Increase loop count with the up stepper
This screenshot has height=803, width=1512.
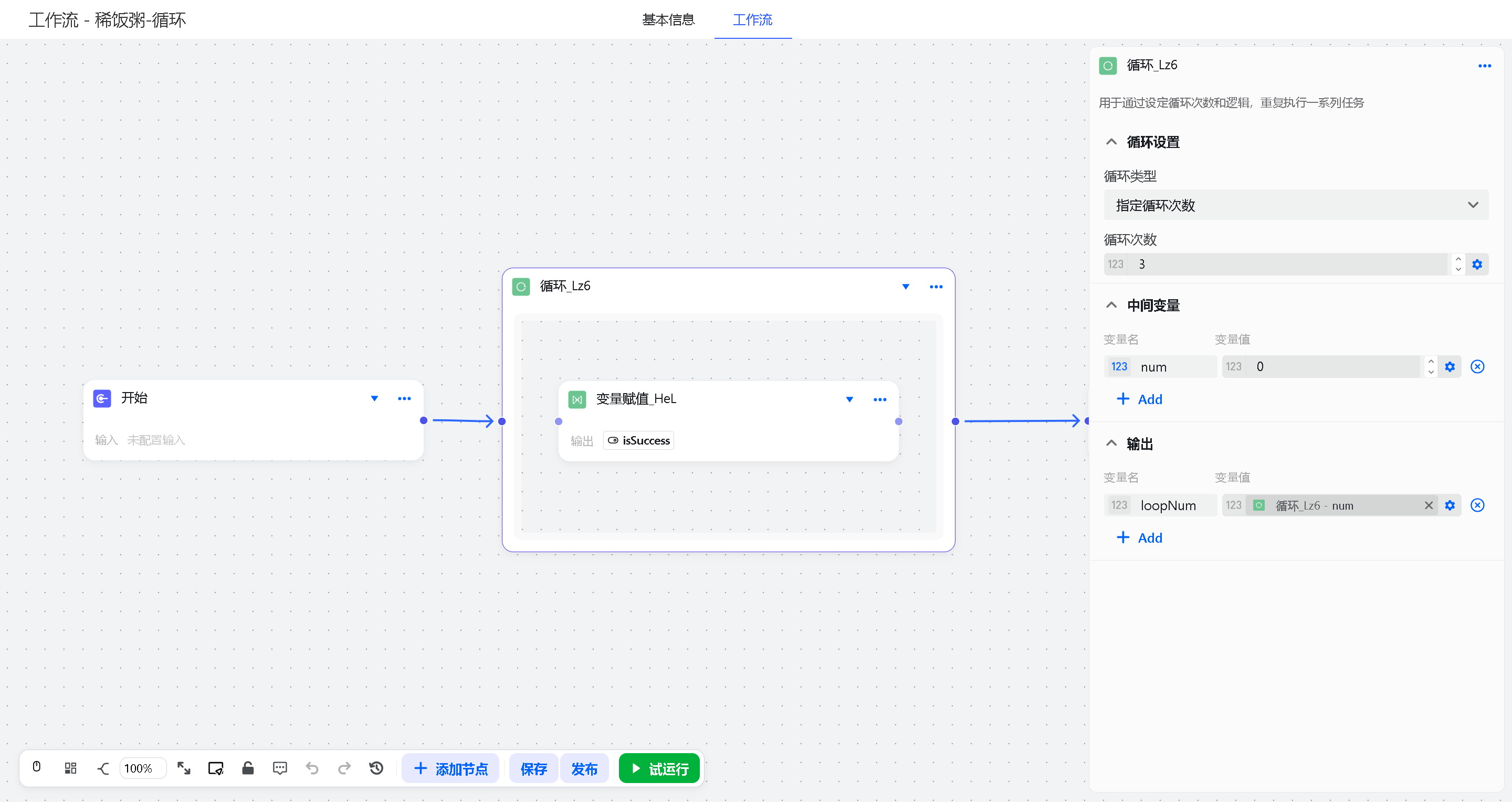click(x=1458, y=259)
